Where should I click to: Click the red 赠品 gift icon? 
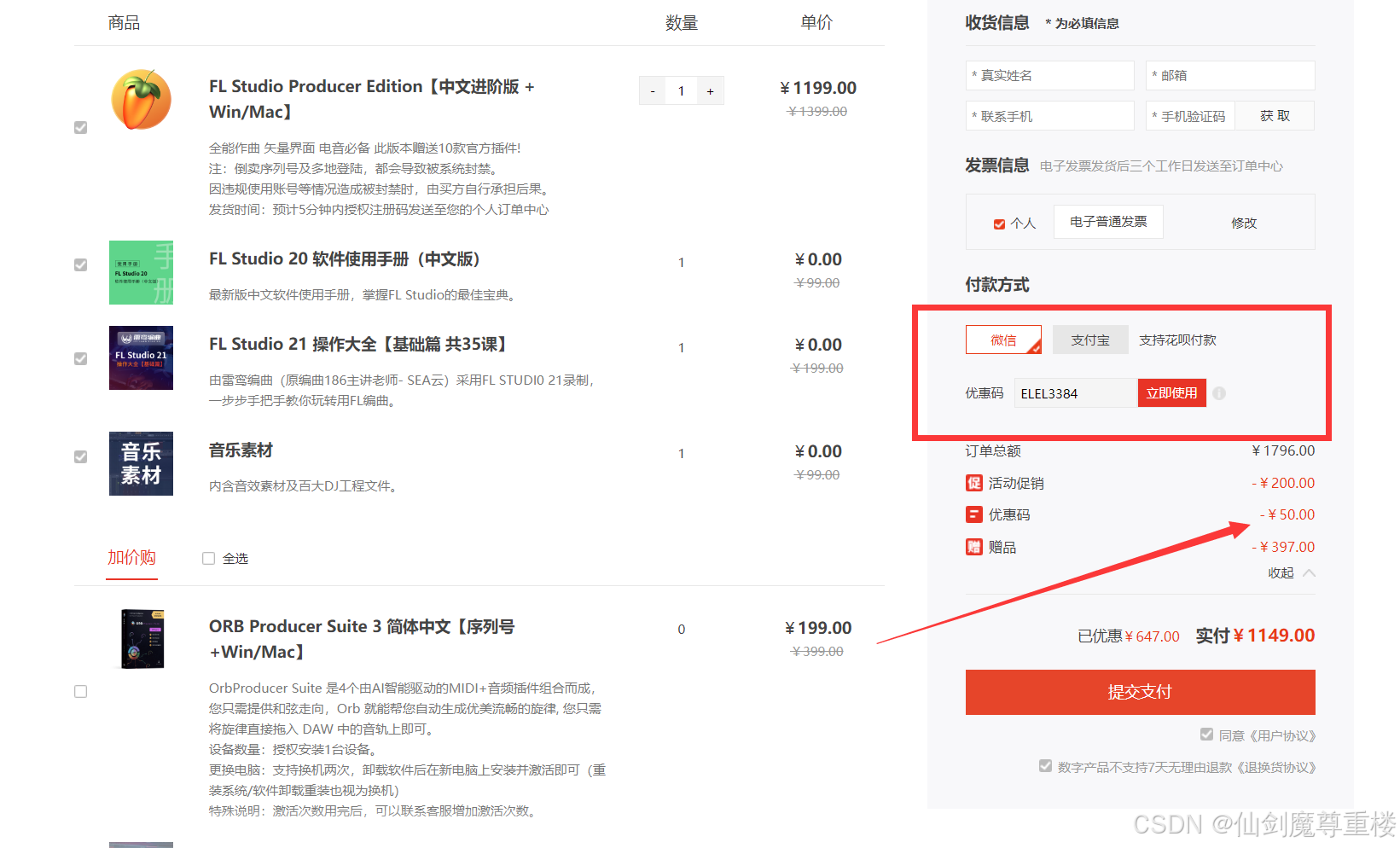click(x=973, y=547)
